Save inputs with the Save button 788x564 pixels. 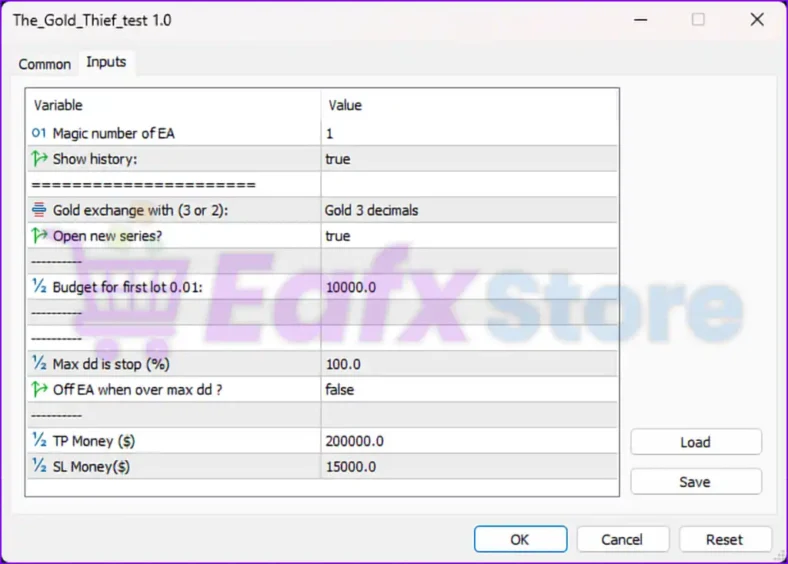(696, 482)
